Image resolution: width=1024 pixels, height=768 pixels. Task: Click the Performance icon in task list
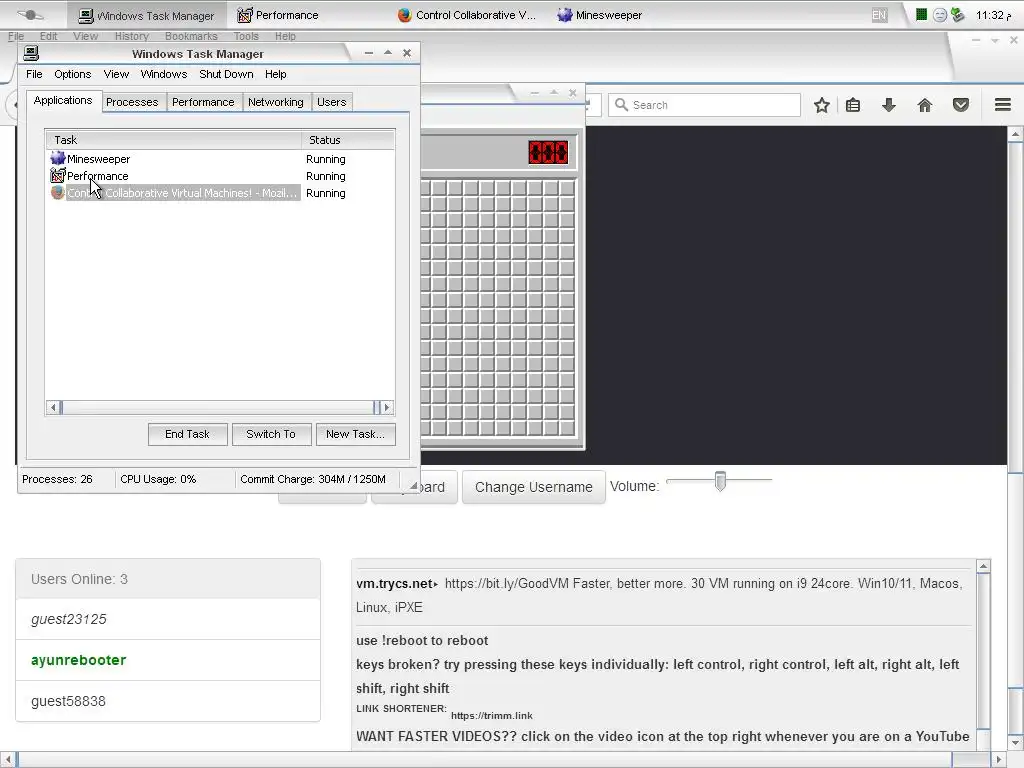(x=58, y=176)
